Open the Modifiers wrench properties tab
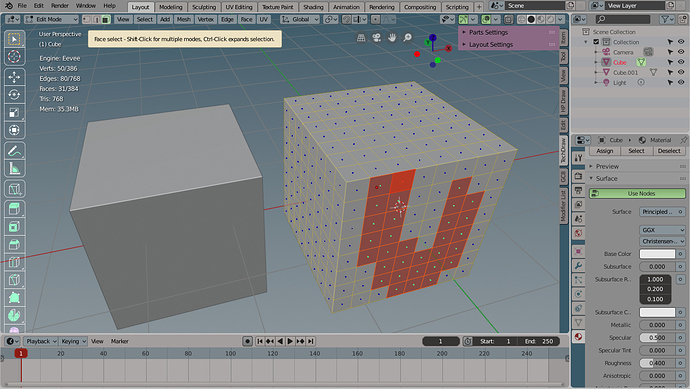This screenshot has width=690, height=389. (578, 265)
